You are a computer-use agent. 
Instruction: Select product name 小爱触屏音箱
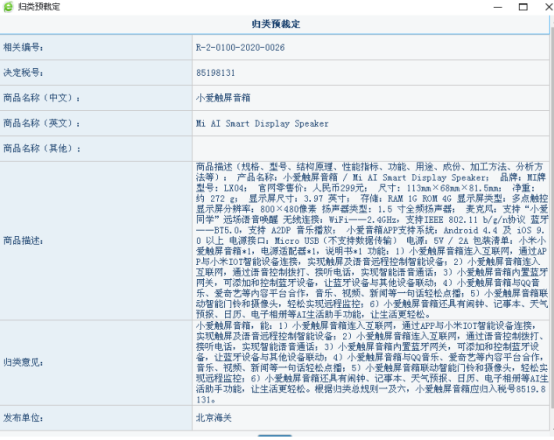pyautogui.click(x=223, y=98)
